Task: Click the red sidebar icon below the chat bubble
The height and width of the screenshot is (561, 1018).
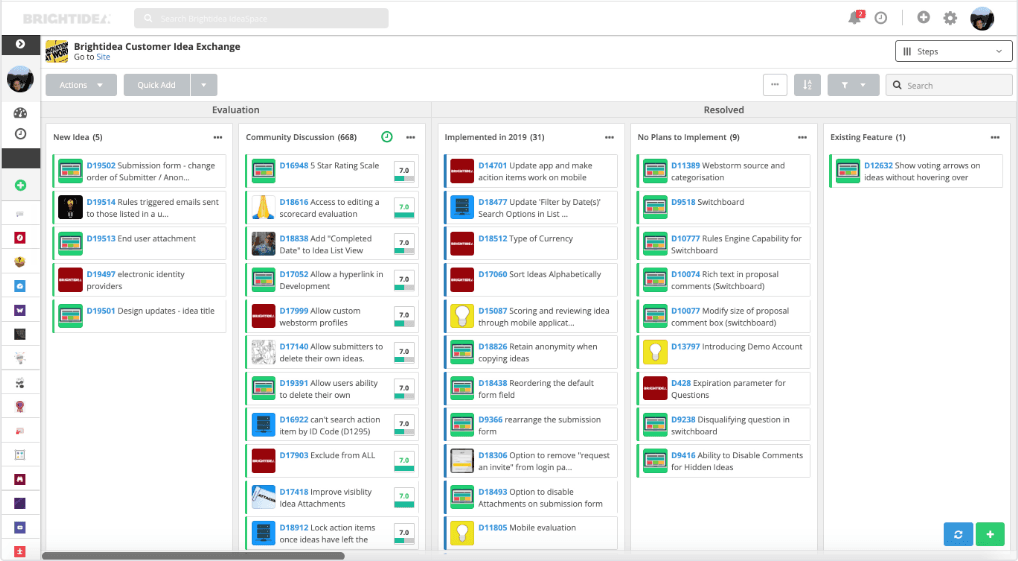Action: click(x=20, y=238)
